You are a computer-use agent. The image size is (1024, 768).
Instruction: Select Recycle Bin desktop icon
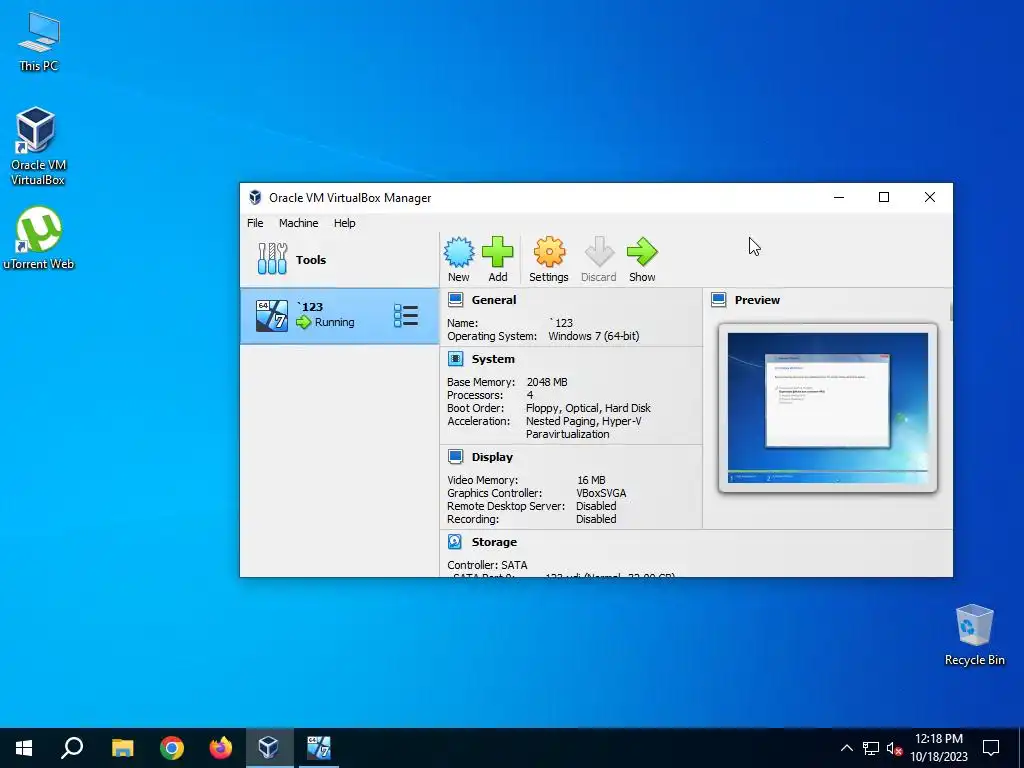point(974,635)
